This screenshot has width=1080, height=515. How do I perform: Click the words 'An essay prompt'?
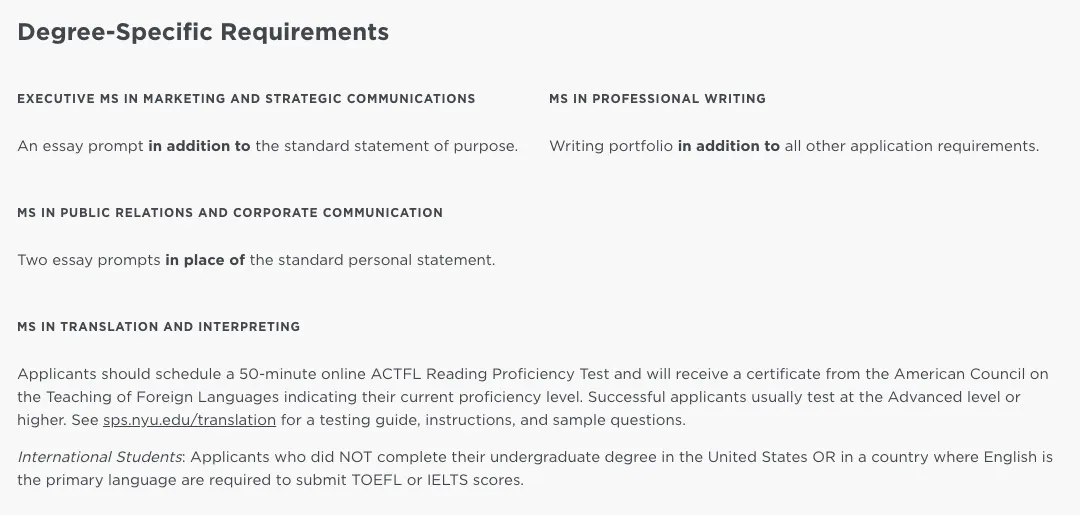(x=80, y=146)
